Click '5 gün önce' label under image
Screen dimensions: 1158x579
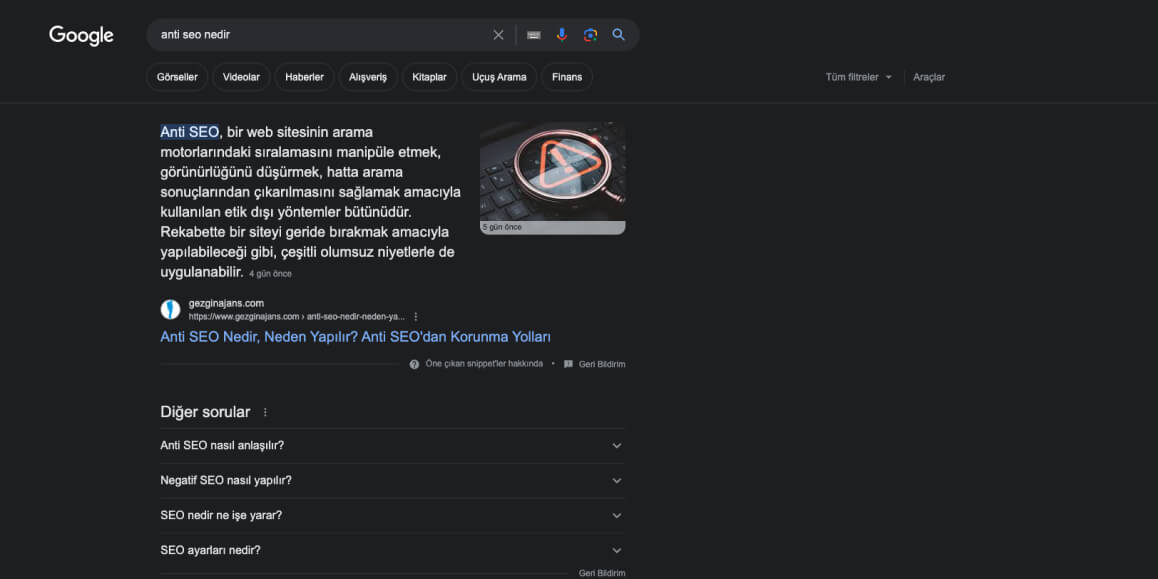pos(502,227)
